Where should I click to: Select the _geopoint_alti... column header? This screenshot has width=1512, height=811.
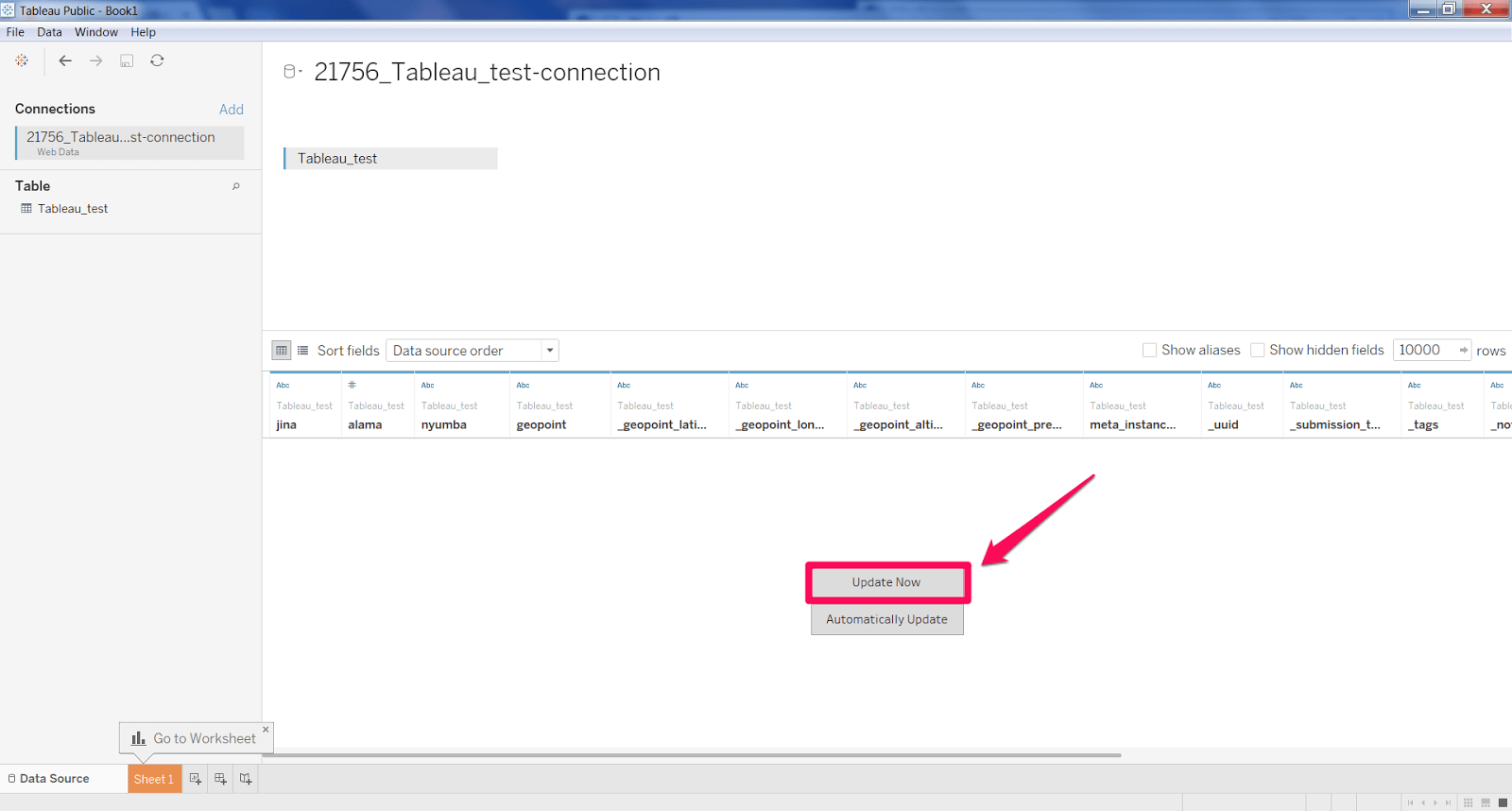(906, 405)
